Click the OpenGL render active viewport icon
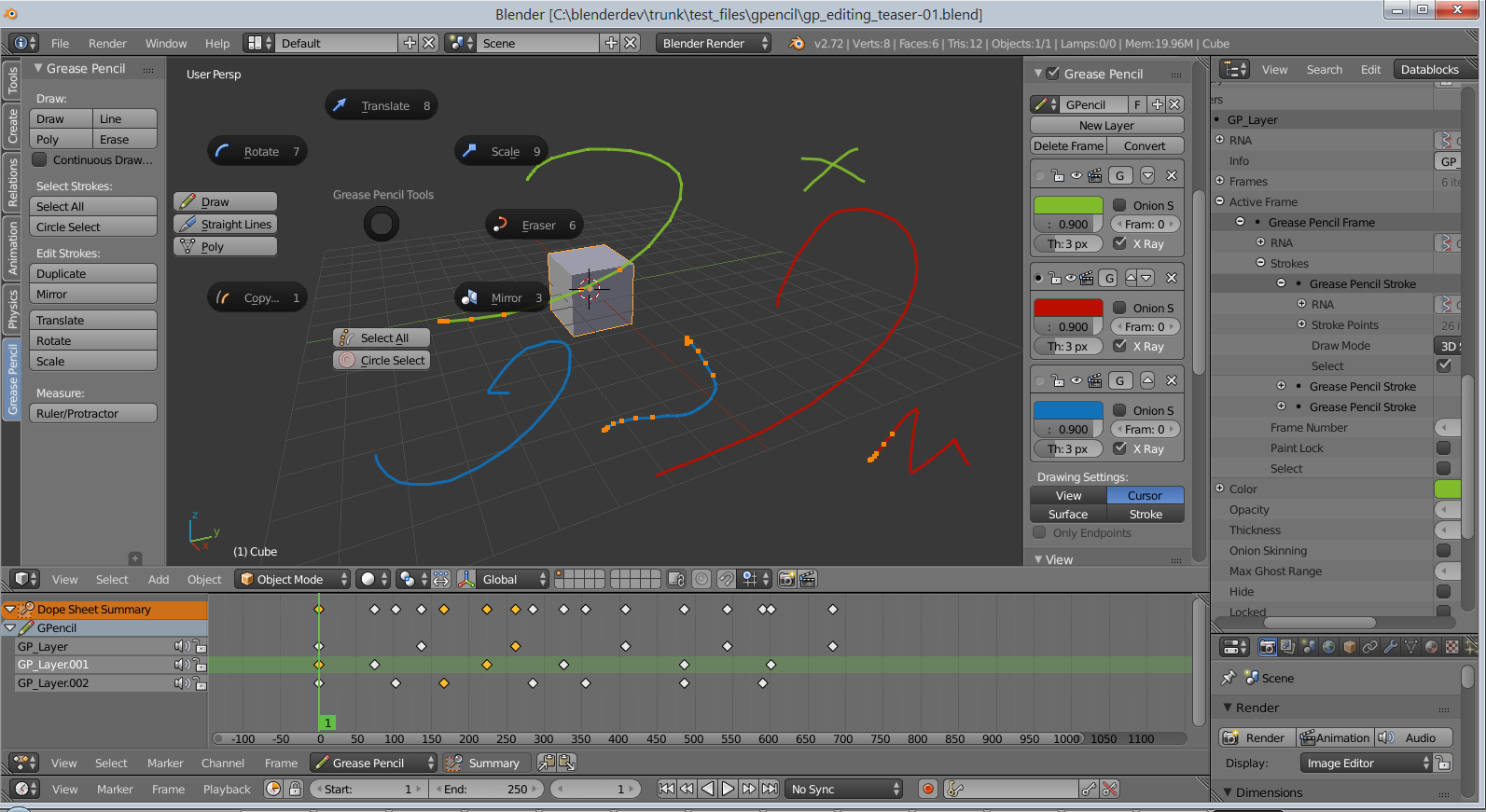The width and height of the screenshot is (1486, 812). coord(786,579)
